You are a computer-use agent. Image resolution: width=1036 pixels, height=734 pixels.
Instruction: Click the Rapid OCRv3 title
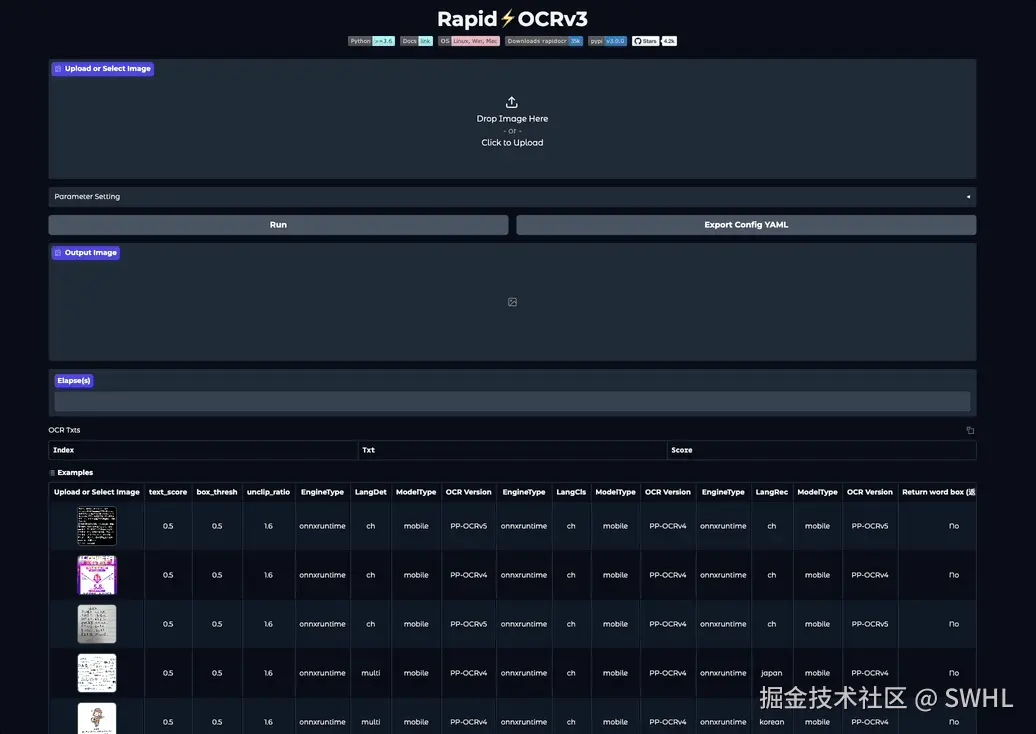(x=512, y=18)
